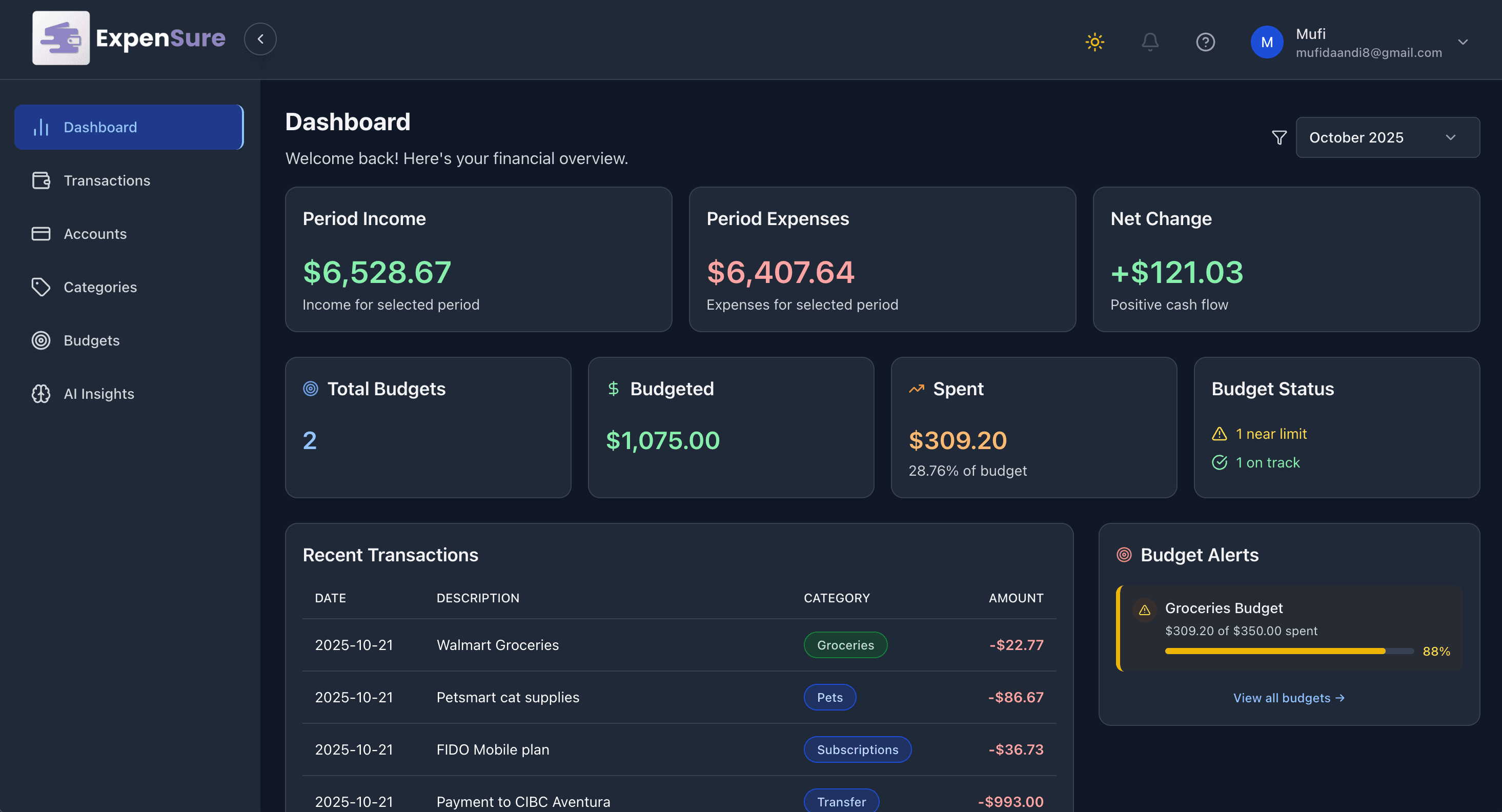Select the Transactions icon in the sidebar
The image size is (1502, 812).
41,180
